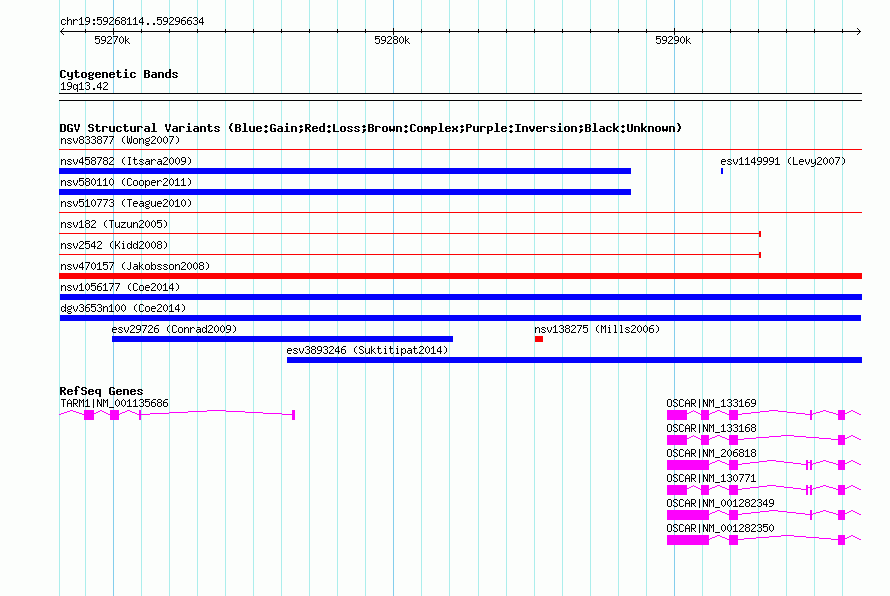Screen dimensions: 890x596
Task: Select esv3893246 (Suktitipat2014) blue bar
Action: pyautogui.click(x=574, y=360)
